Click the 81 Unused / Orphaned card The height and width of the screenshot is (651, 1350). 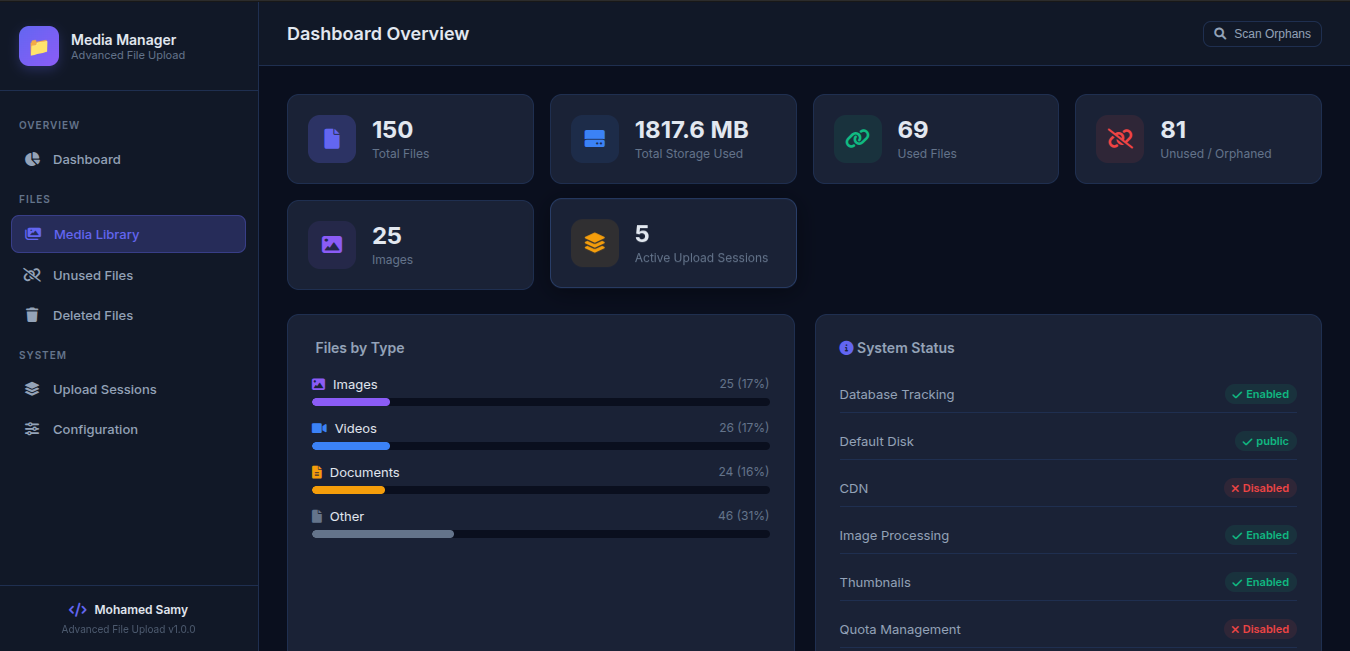tap(1198, 139)
